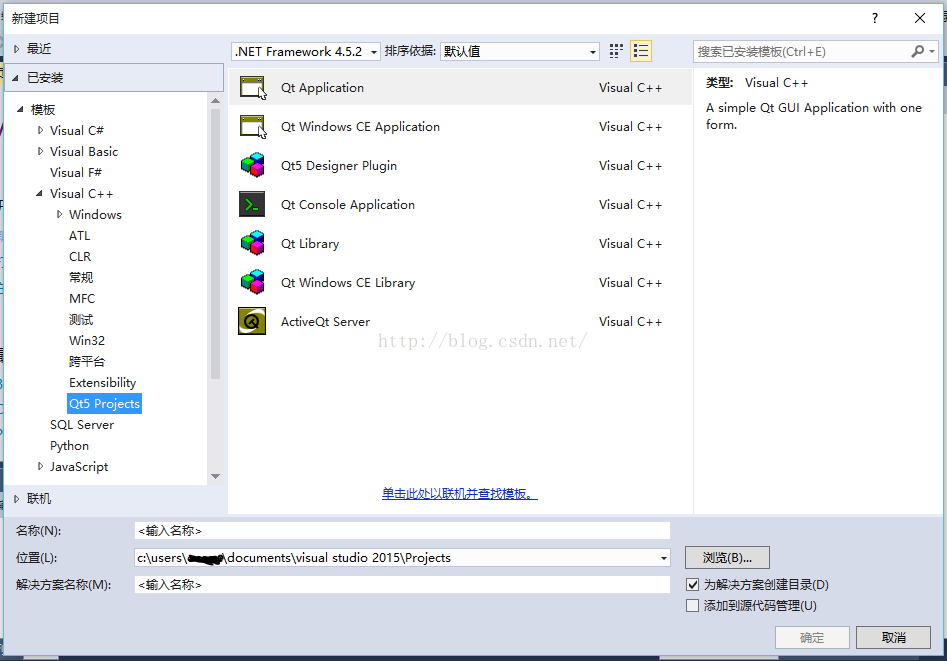Select ATL template category

point(80,236)
